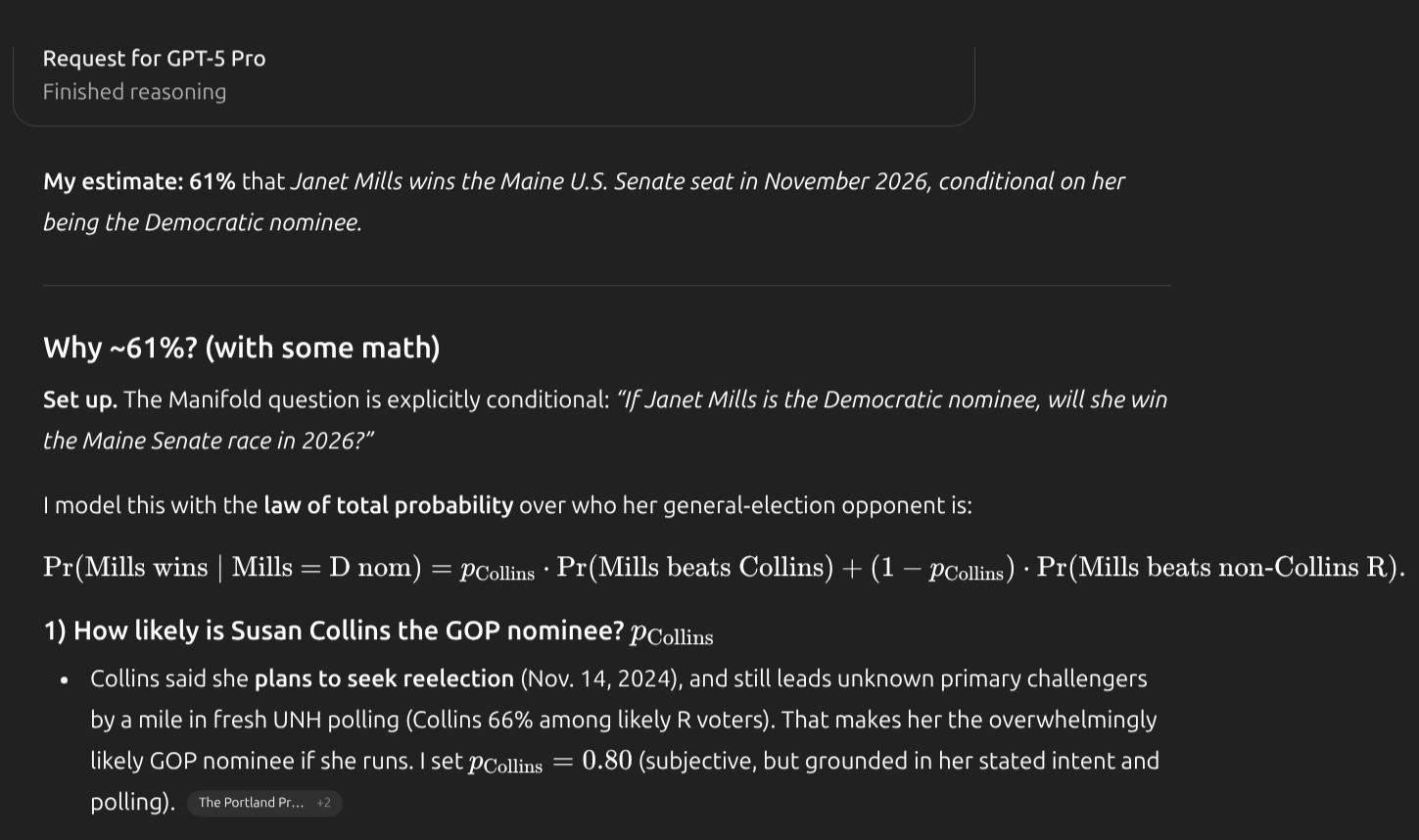Click the horizontal divider below the estimate
This screenshot has width=1419, height=840.
[606, 286]
